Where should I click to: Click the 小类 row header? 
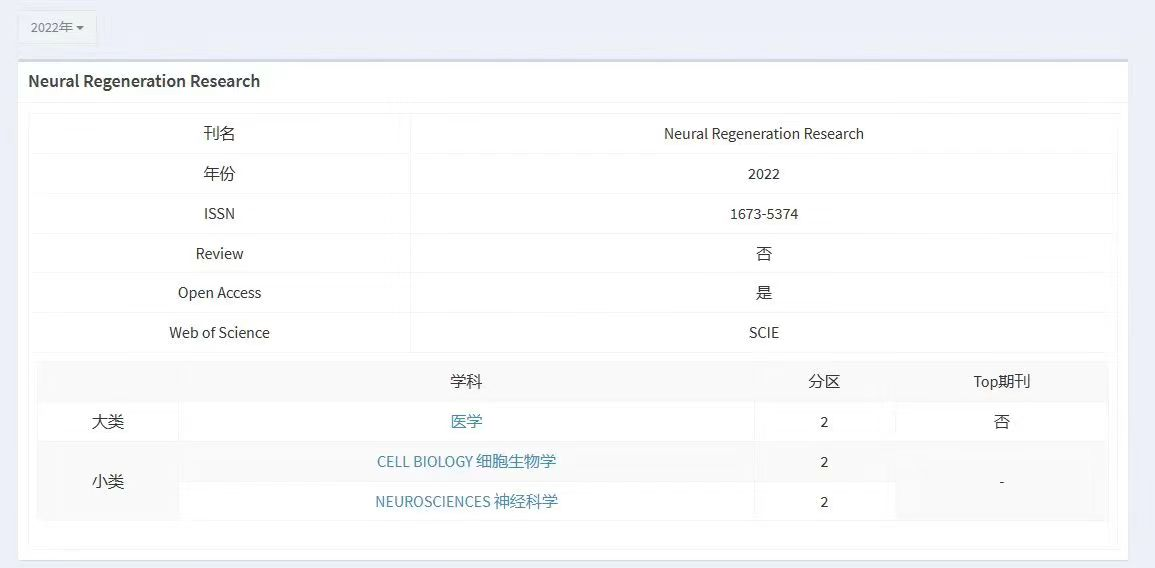[x=108, y=482]
